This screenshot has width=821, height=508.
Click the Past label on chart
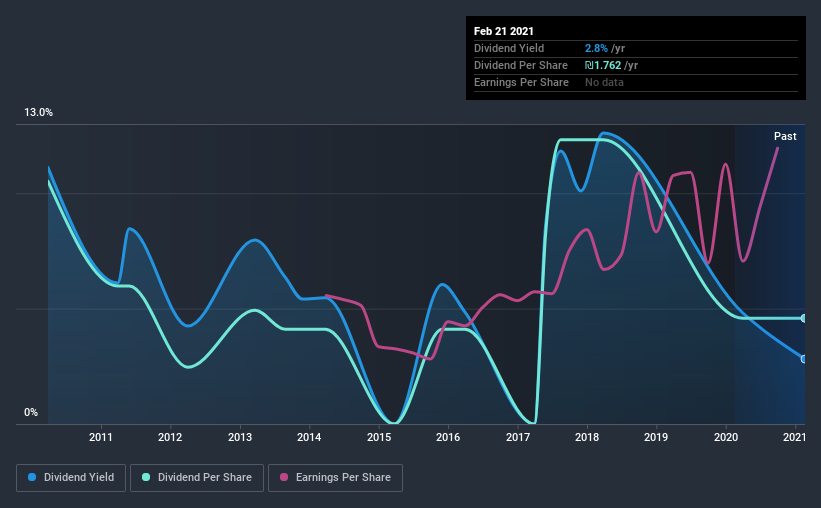coord(785,137)
